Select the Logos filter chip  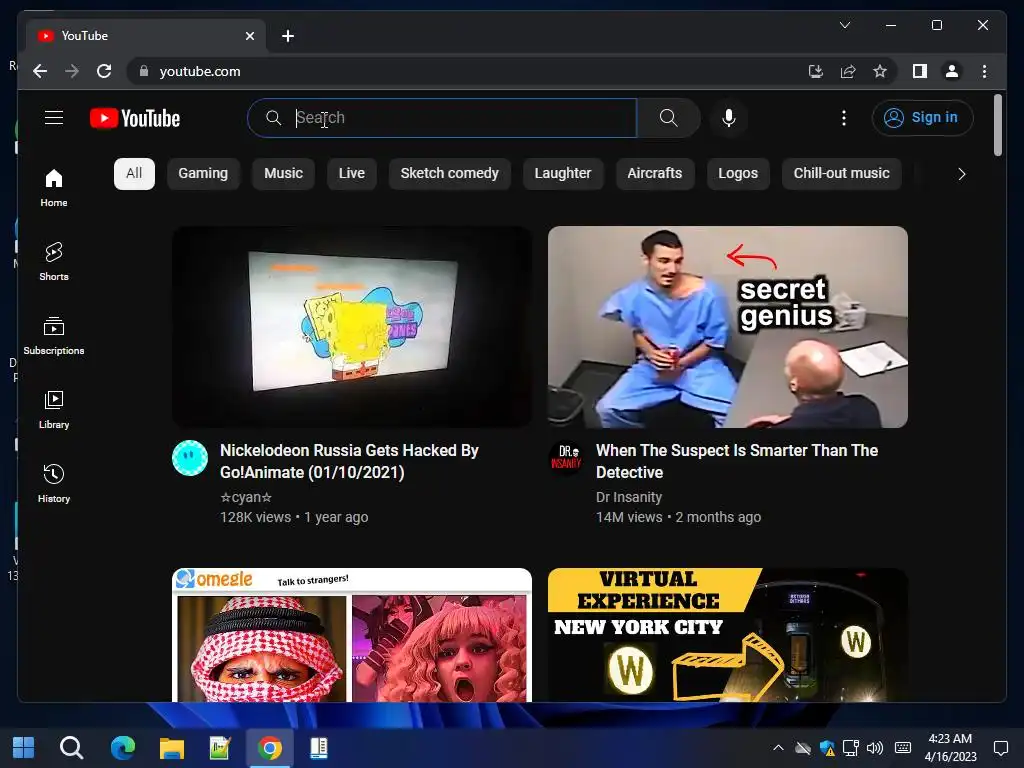tap(738, 174)
